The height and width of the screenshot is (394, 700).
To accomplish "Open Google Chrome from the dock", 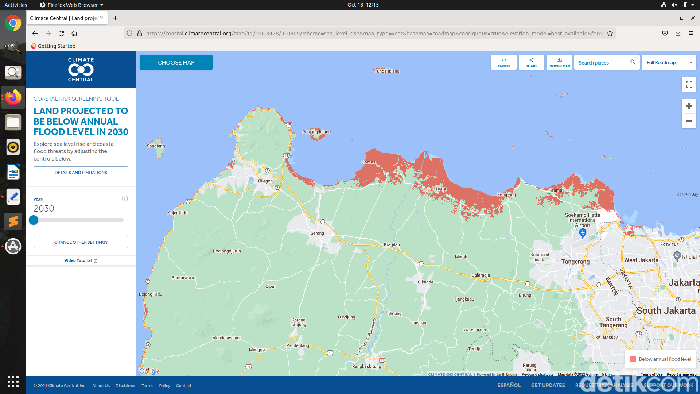I will [13, 23].
